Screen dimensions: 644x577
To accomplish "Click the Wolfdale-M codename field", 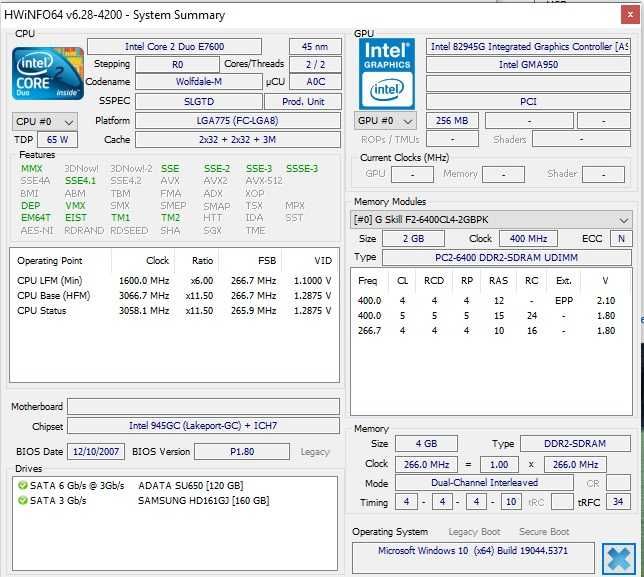I will [199, 82].
